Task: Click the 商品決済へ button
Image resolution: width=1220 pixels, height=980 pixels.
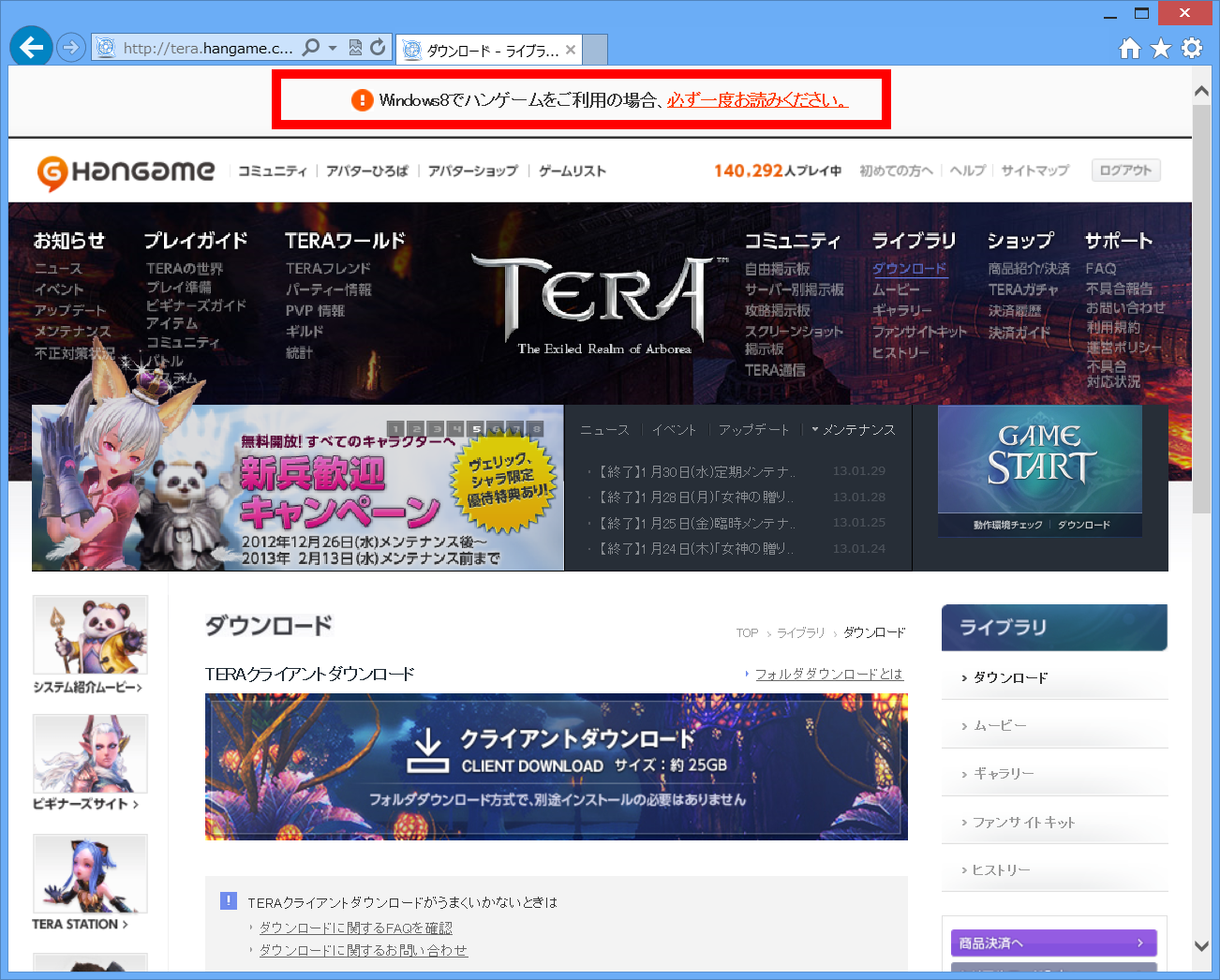Action: pyautogui.click(x=1054, y=943)
